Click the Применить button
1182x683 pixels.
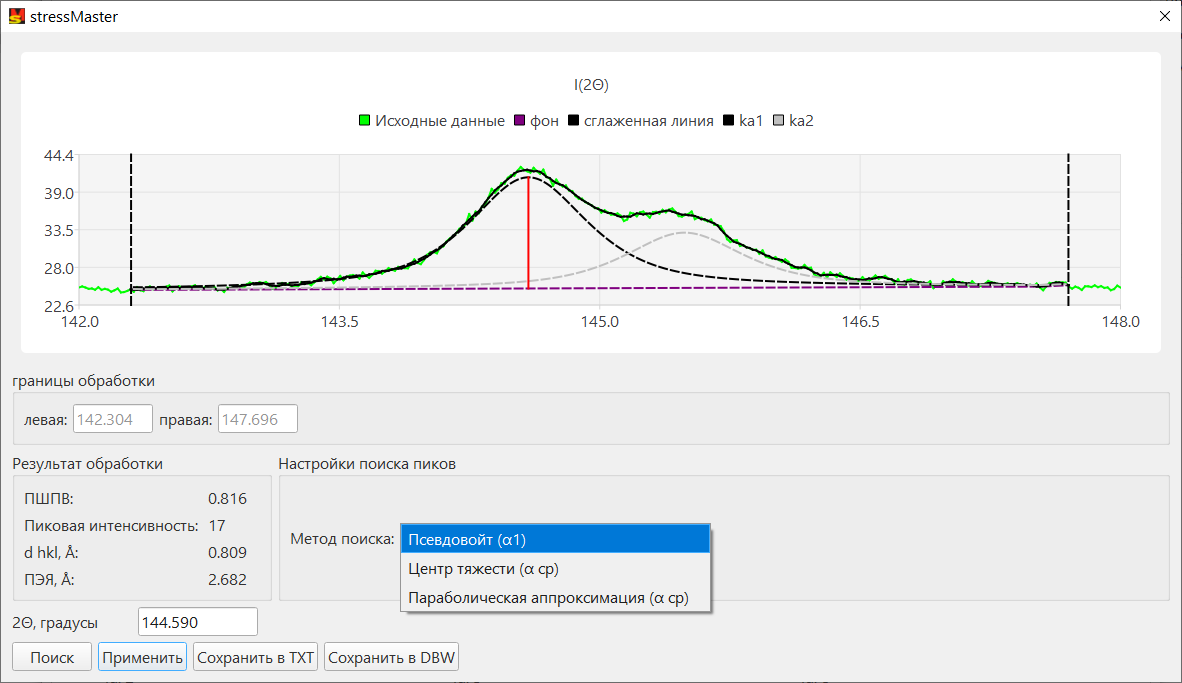(142, 657)
